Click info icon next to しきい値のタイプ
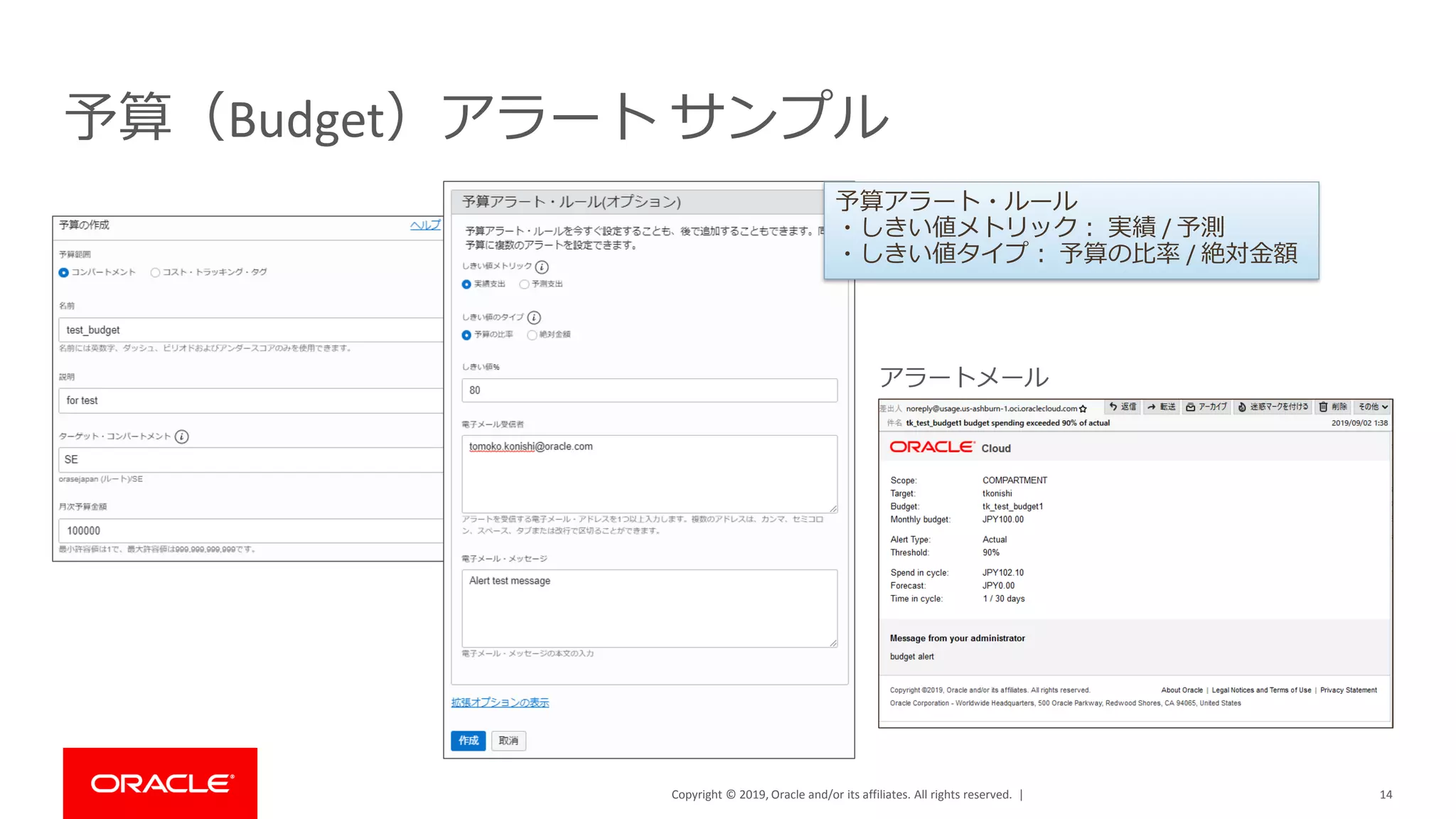 534,318
